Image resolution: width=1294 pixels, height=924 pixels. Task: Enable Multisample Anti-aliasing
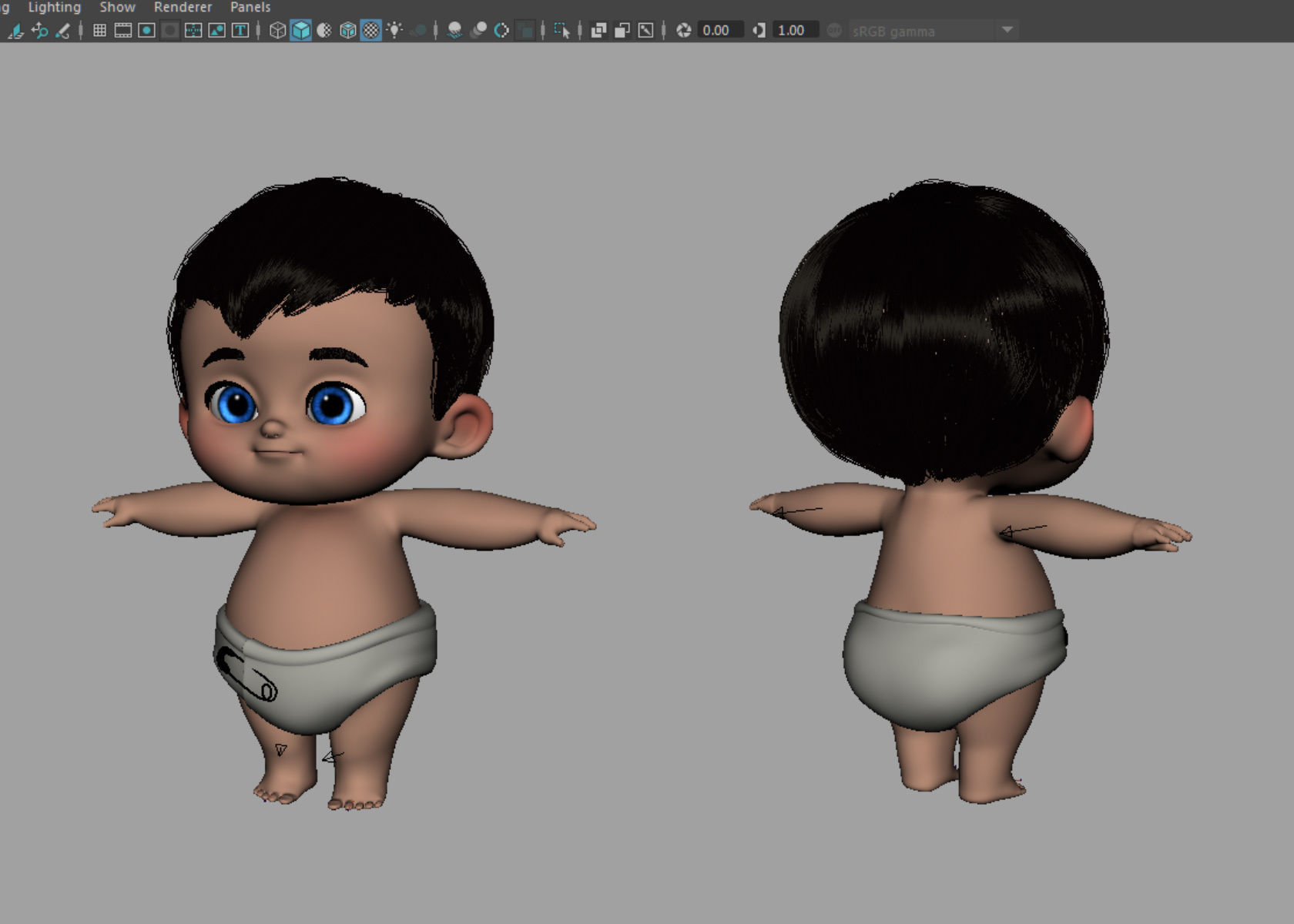point(502,30)
